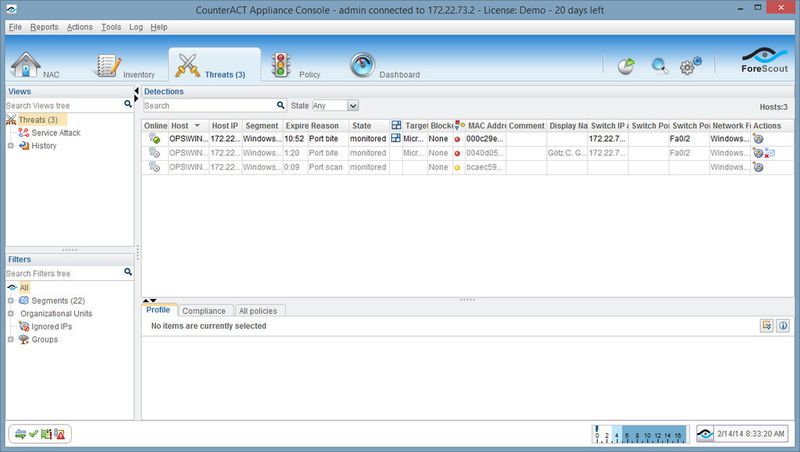Collapse the details pane with the arrows
The image size is (800, 452).
tap(149, 300)
